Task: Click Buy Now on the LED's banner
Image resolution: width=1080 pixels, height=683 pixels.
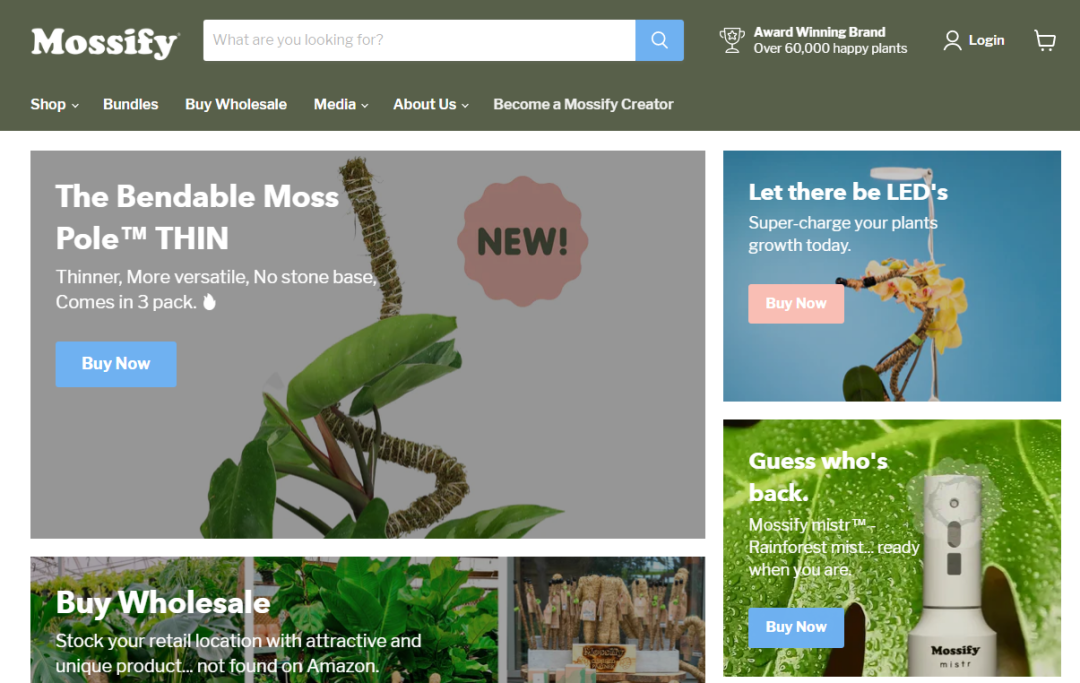Action: [796, 304]
